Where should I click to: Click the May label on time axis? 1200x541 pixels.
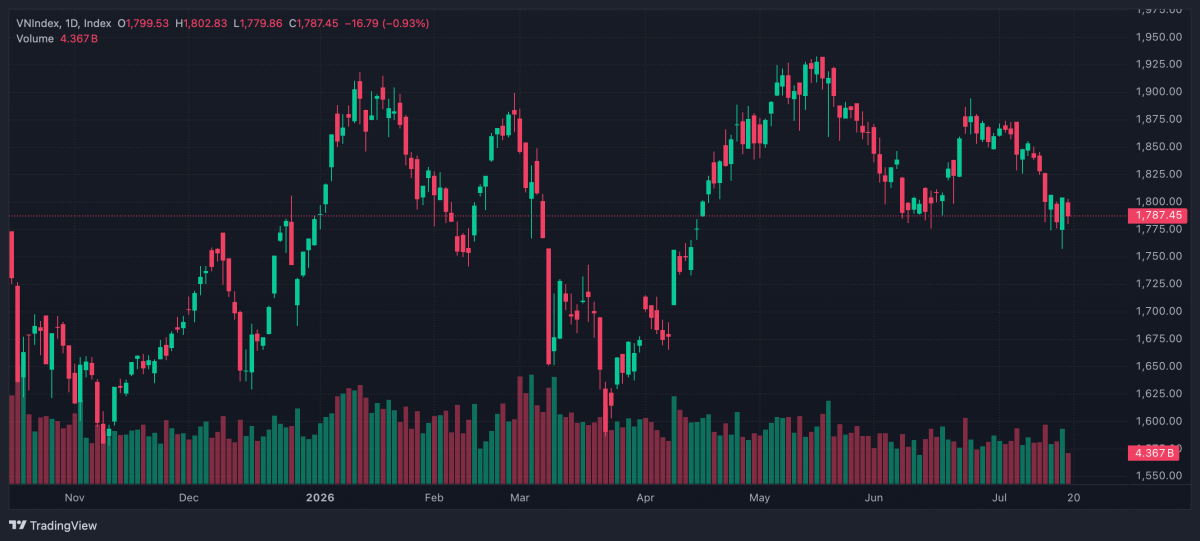761,497
